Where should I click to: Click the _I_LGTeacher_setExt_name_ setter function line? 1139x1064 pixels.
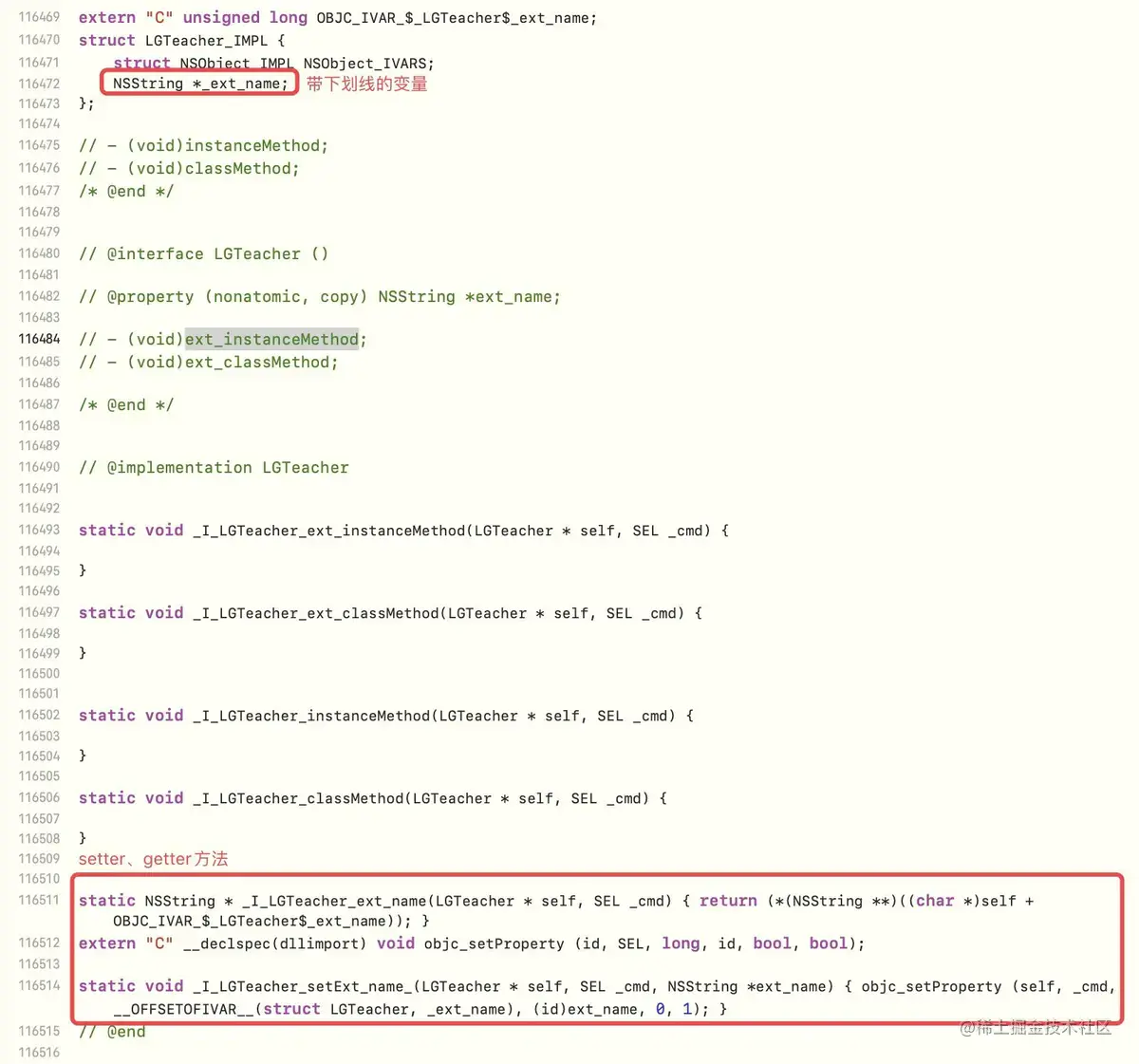pos(596,986)
